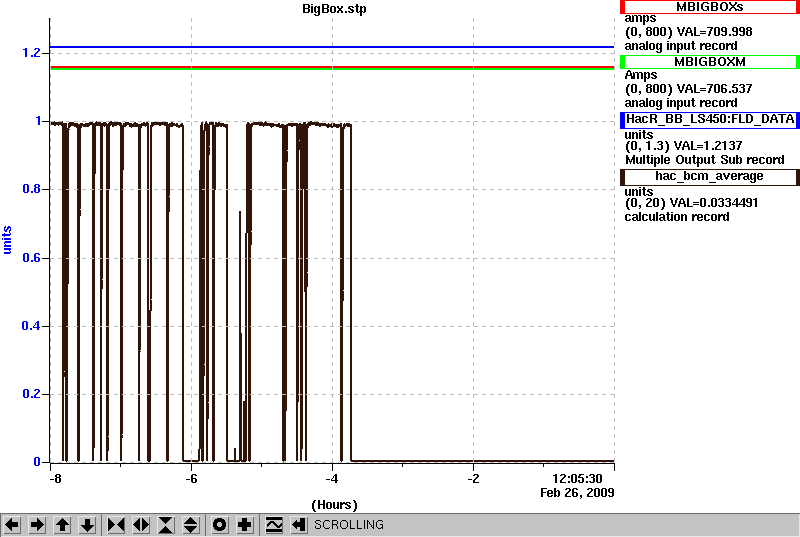Click the red MBIGBOXs trace line on the graph
800x537 pixels.
click(x=332, y=67)
